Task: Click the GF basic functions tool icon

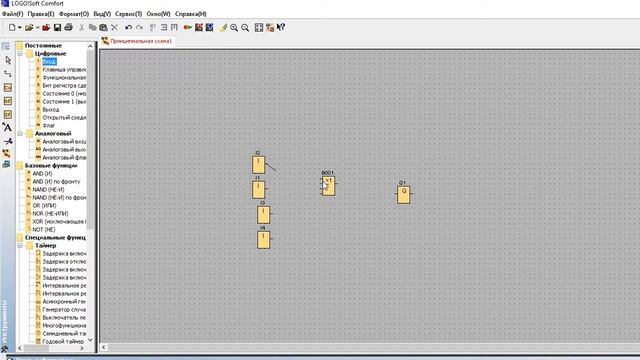Action: coord(8,101)
